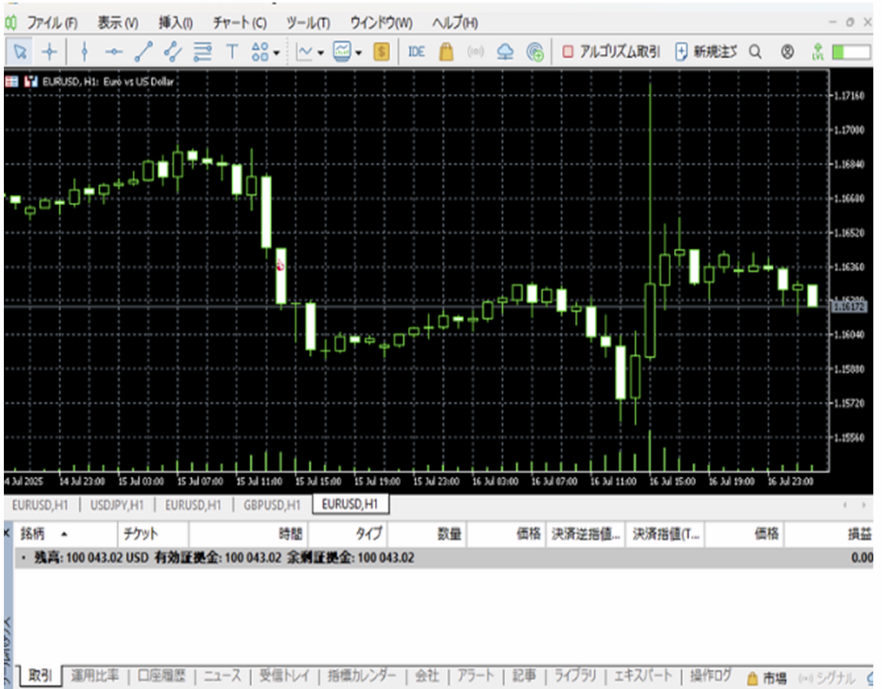Select the text label tool
The height and width of the screenshot is (689, 882).
232,51
